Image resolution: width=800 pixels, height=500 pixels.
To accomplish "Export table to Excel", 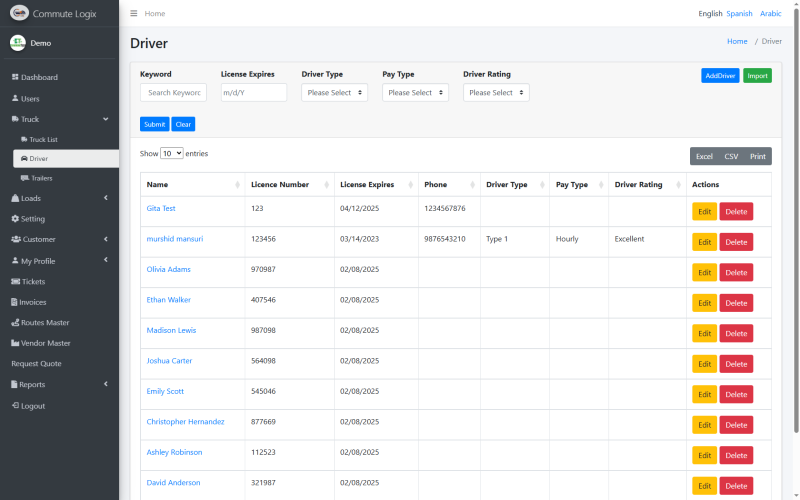I will 704,156.
